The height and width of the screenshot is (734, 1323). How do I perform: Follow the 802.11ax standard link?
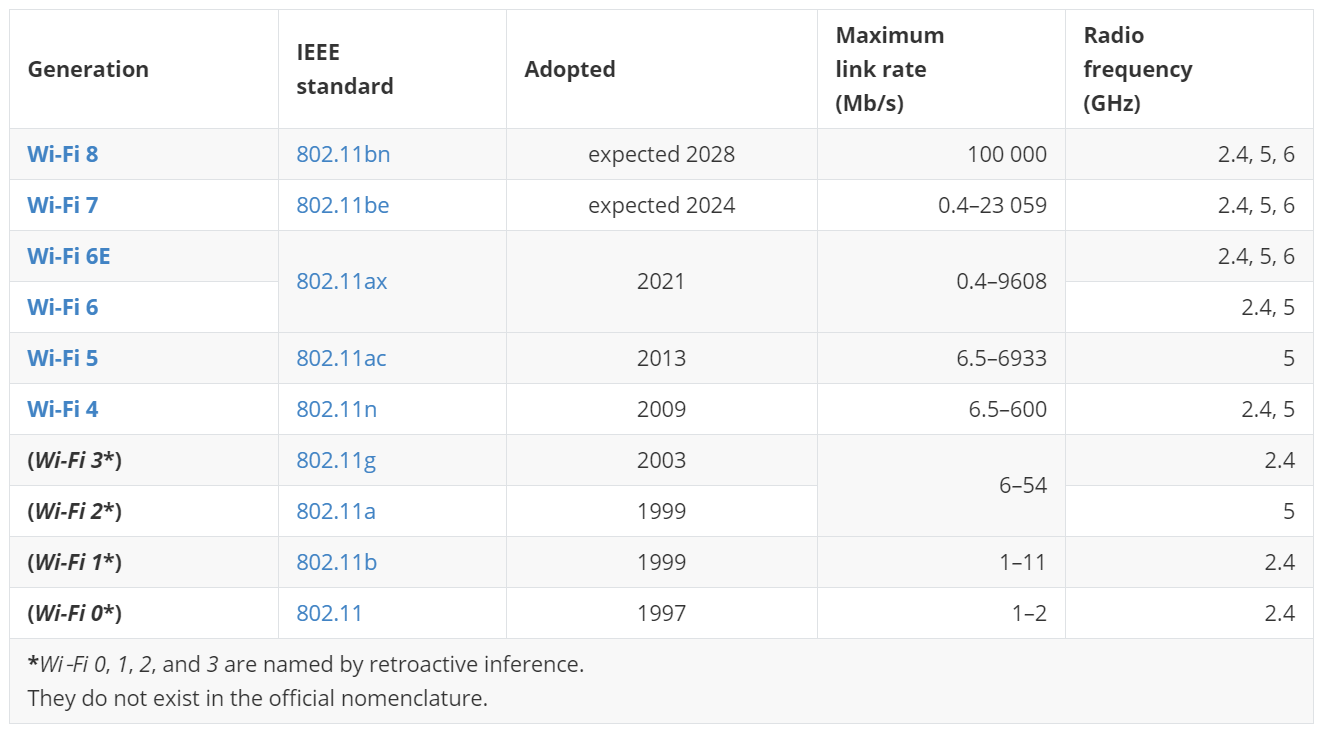342,282
